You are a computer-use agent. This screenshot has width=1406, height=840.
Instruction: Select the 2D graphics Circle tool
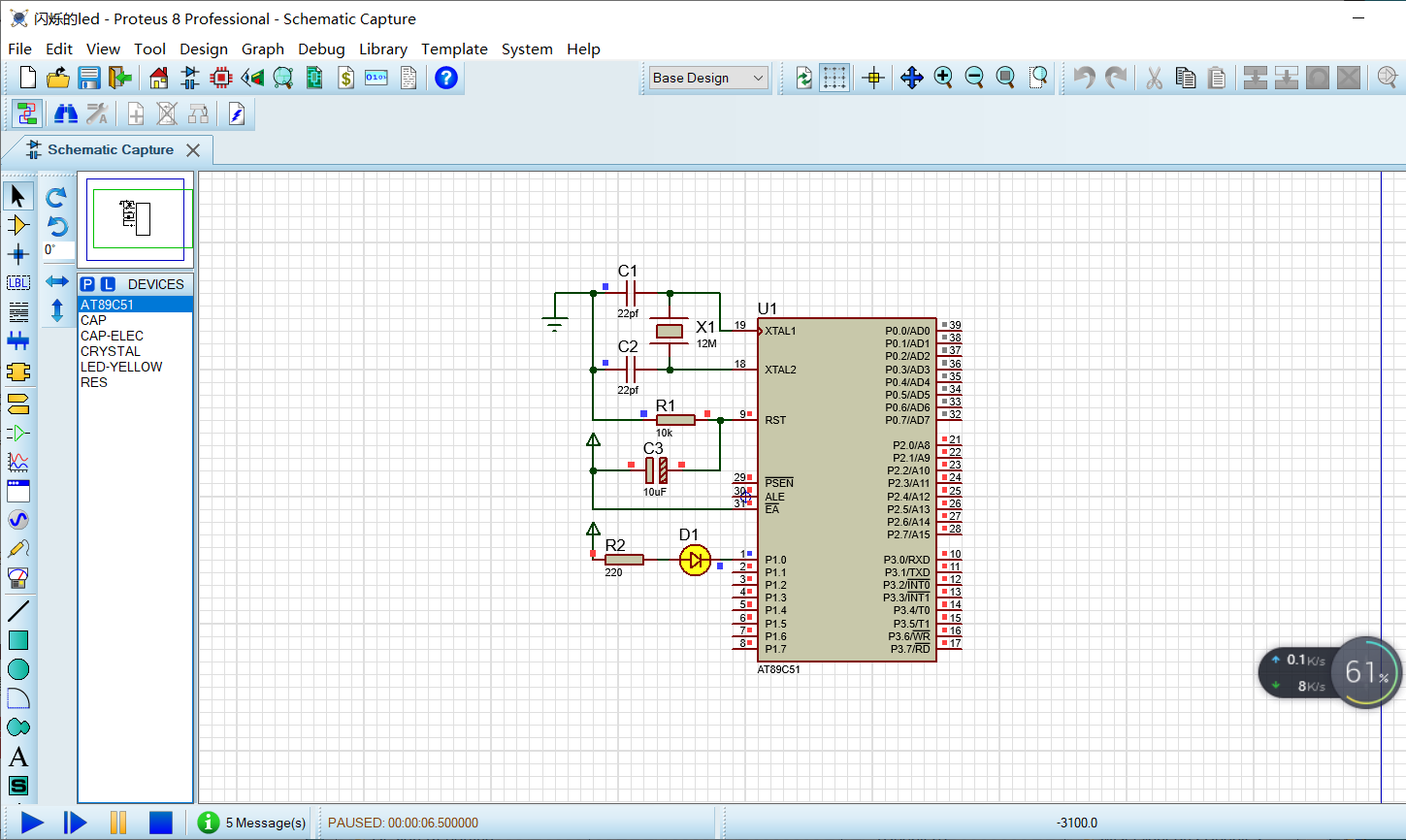coord(18,669)
